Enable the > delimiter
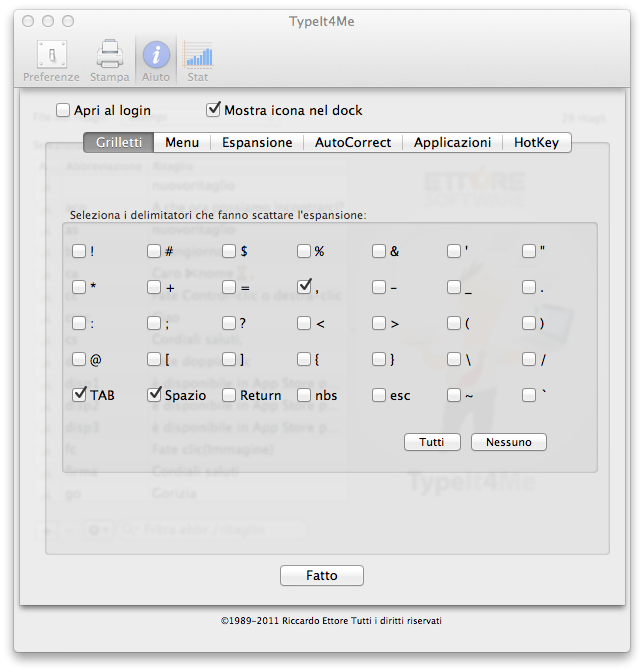Image resolution: width=644 pixels, height=672 pixels. pyautogui.click(x=379, y=323)
